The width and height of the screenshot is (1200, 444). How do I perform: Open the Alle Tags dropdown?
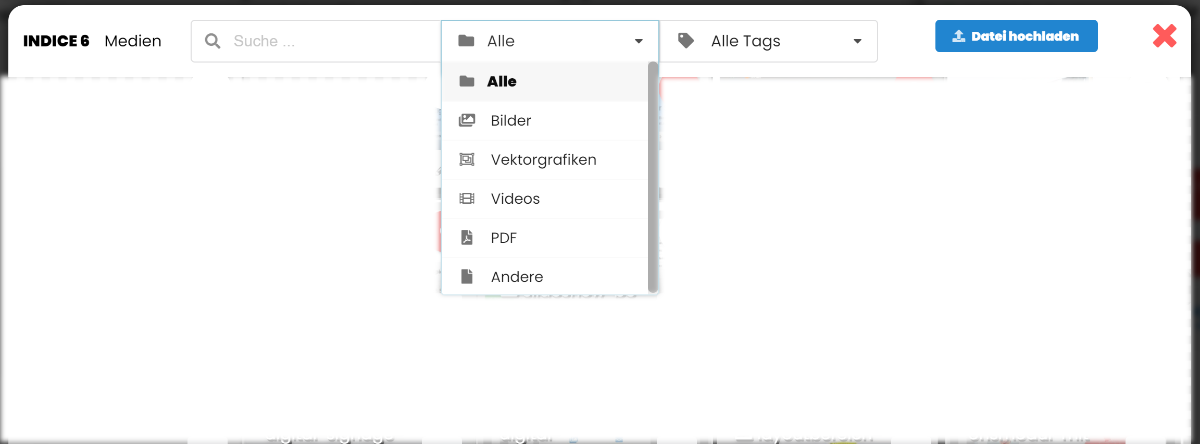768,41
